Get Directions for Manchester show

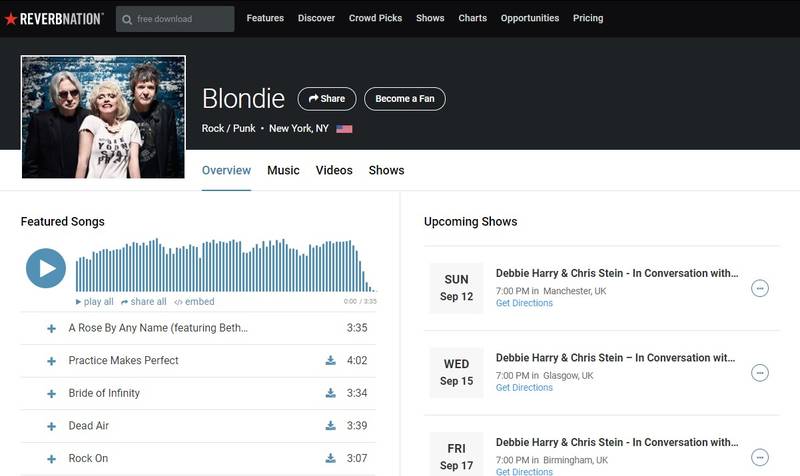524,303
